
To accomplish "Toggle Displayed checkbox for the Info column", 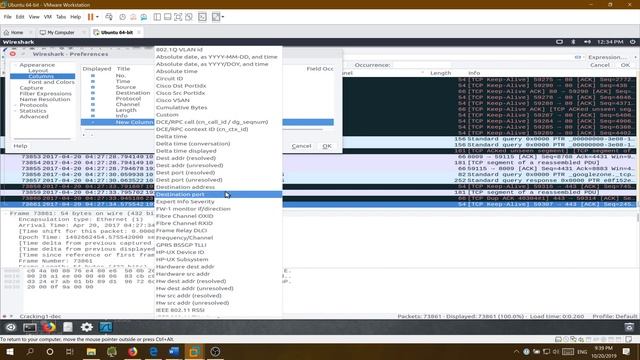I will (x=93, y=116).
